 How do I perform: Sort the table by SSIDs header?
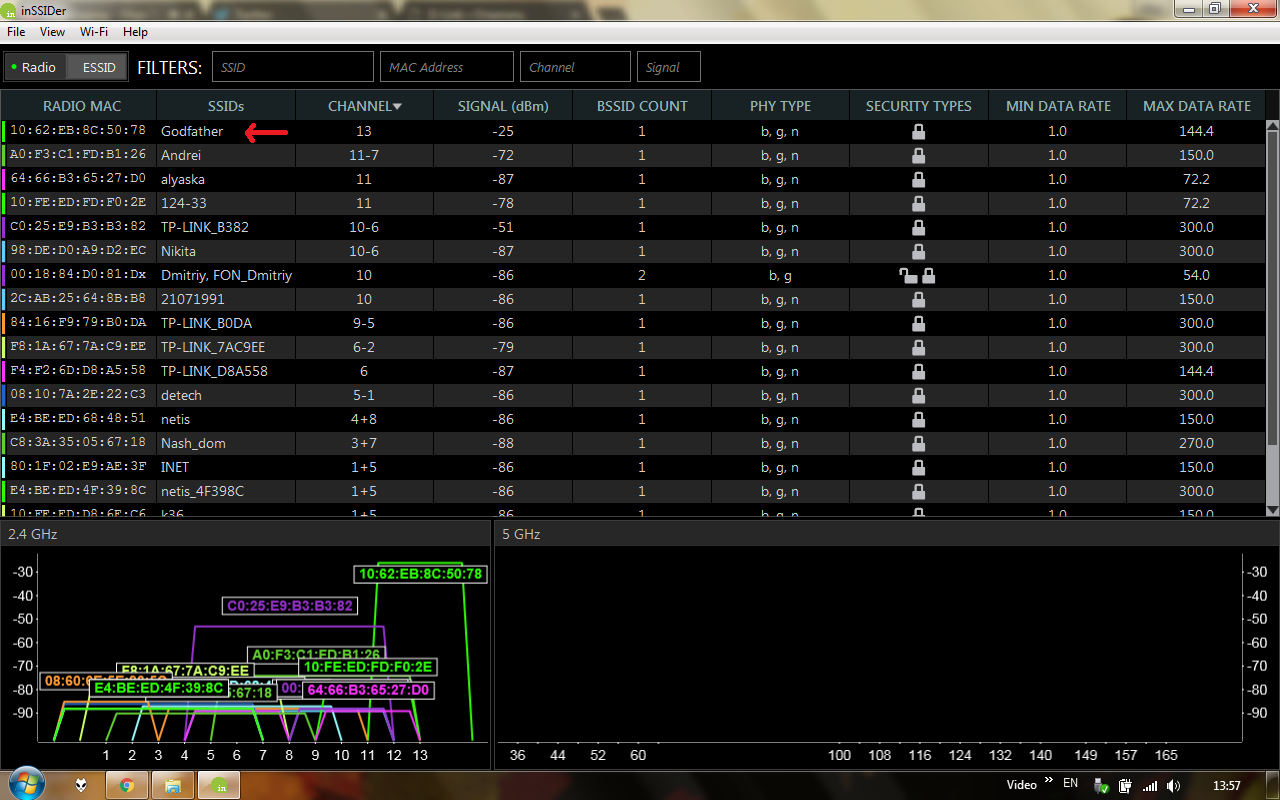point(226,106)
